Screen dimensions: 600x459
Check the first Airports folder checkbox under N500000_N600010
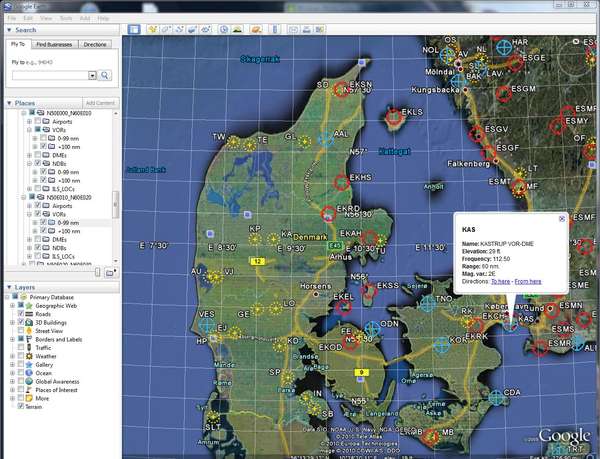[x=38, y=121]
